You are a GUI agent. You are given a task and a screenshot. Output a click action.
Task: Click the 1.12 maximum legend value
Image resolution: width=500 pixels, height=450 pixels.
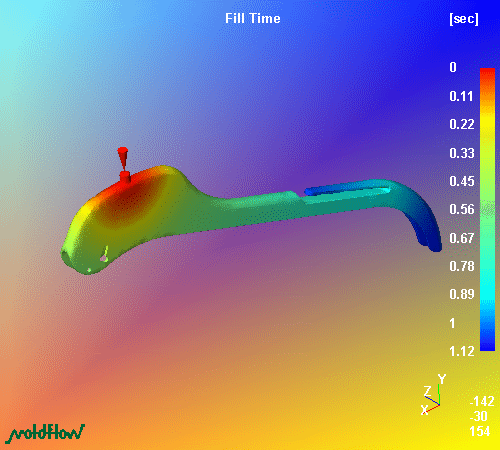tap(462, 351)
